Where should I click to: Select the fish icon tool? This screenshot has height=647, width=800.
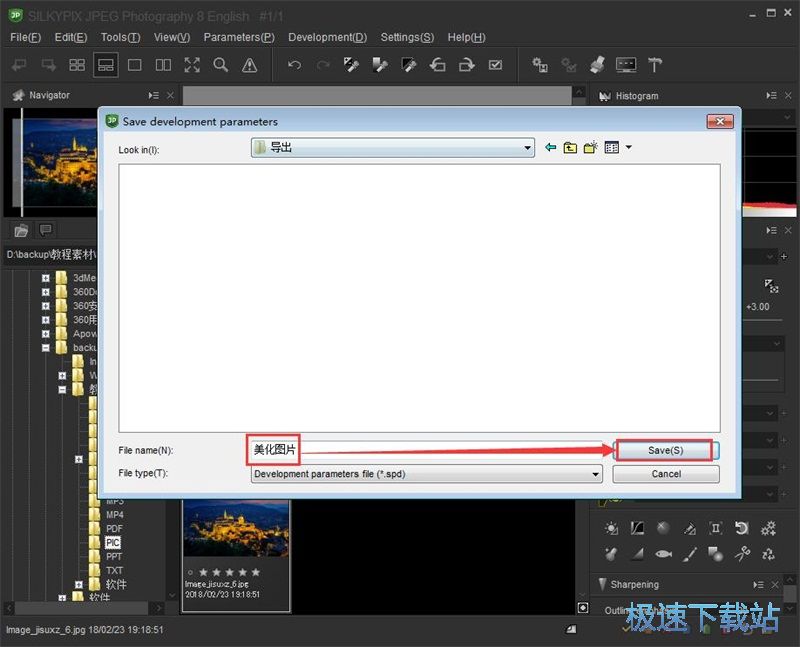coord(663,554)
